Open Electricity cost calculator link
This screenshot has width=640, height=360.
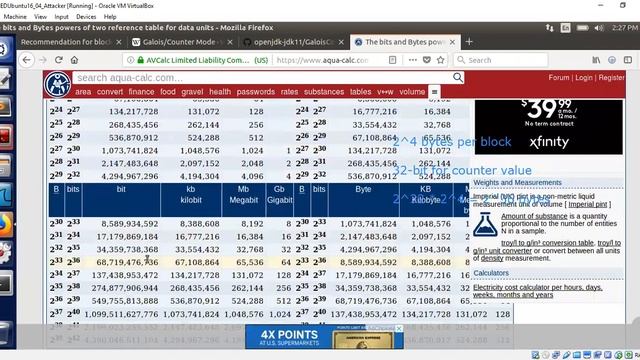tap(537, 291)
